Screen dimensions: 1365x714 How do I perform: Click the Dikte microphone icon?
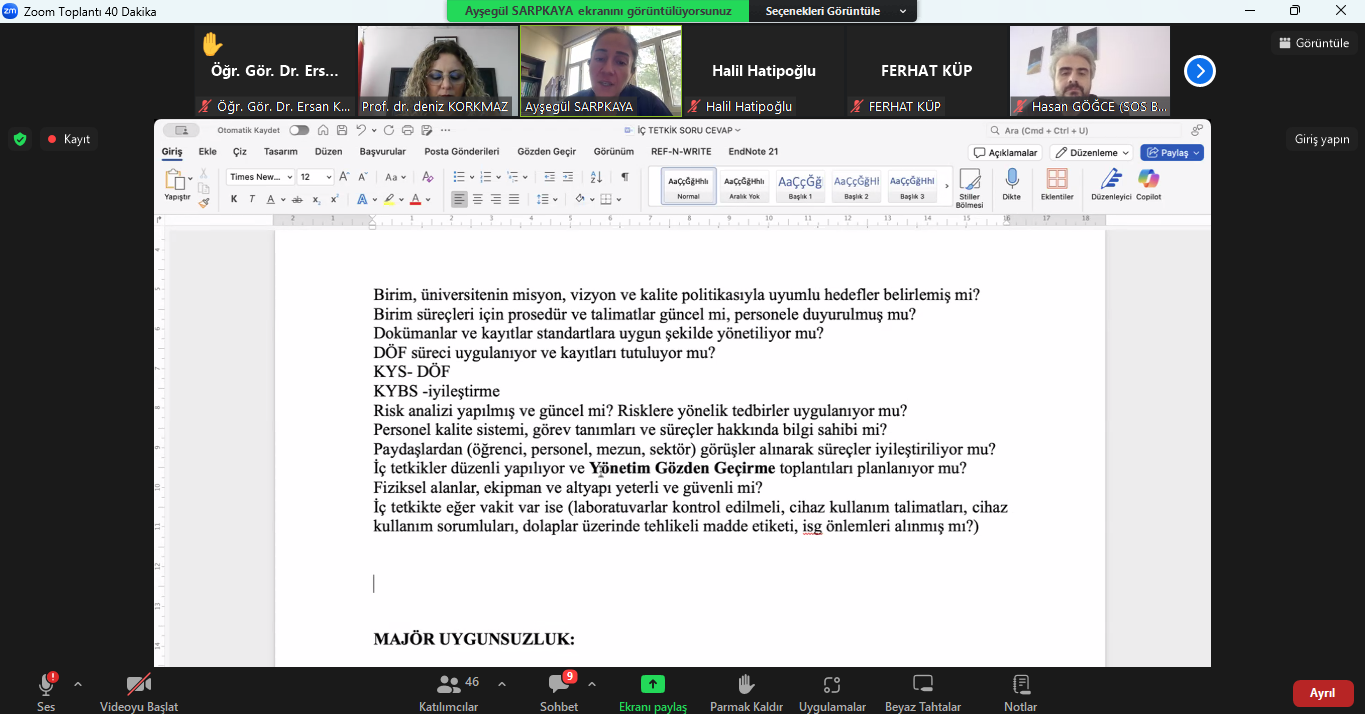pos(1011,180)
